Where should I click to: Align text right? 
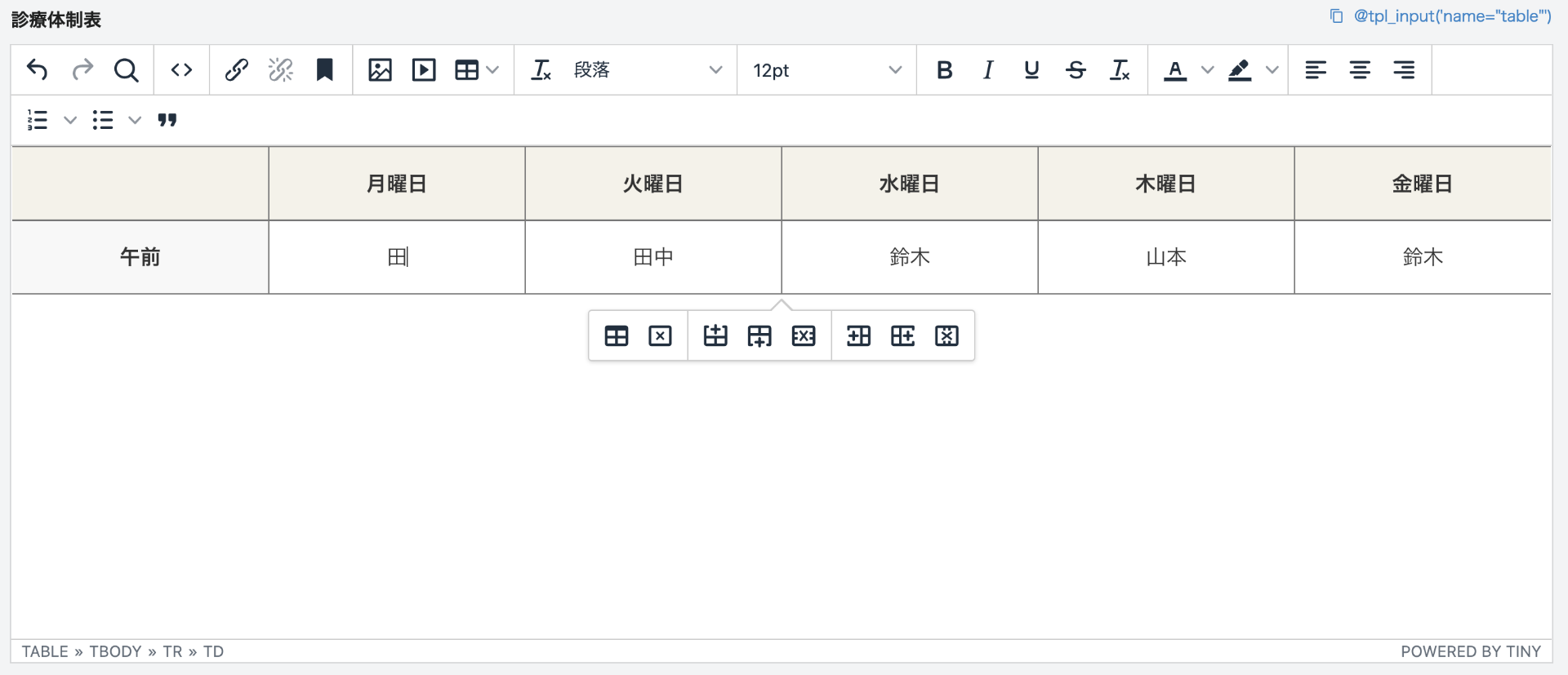1404,70
